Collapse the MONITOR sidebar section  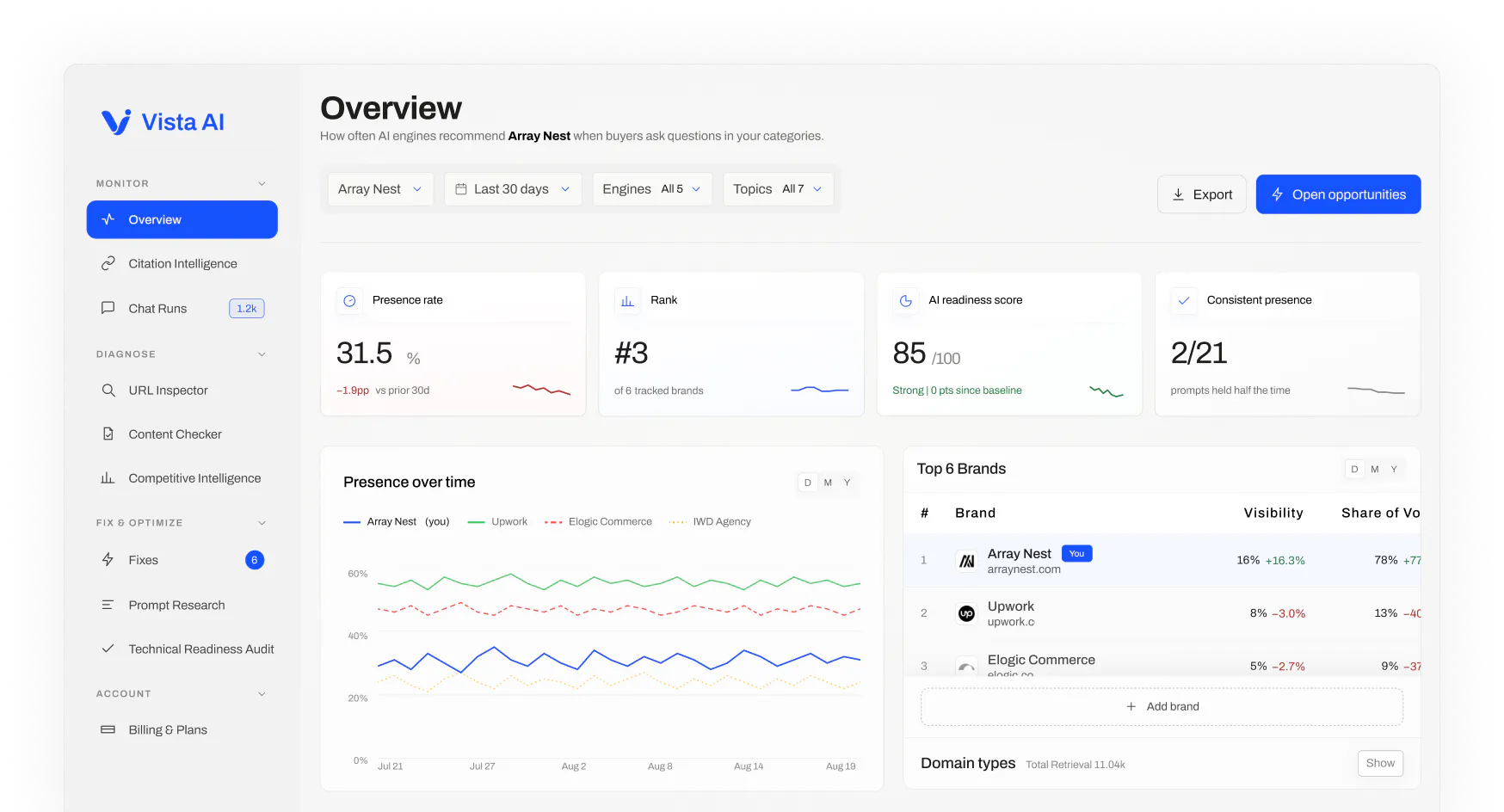tap(262, 183)
